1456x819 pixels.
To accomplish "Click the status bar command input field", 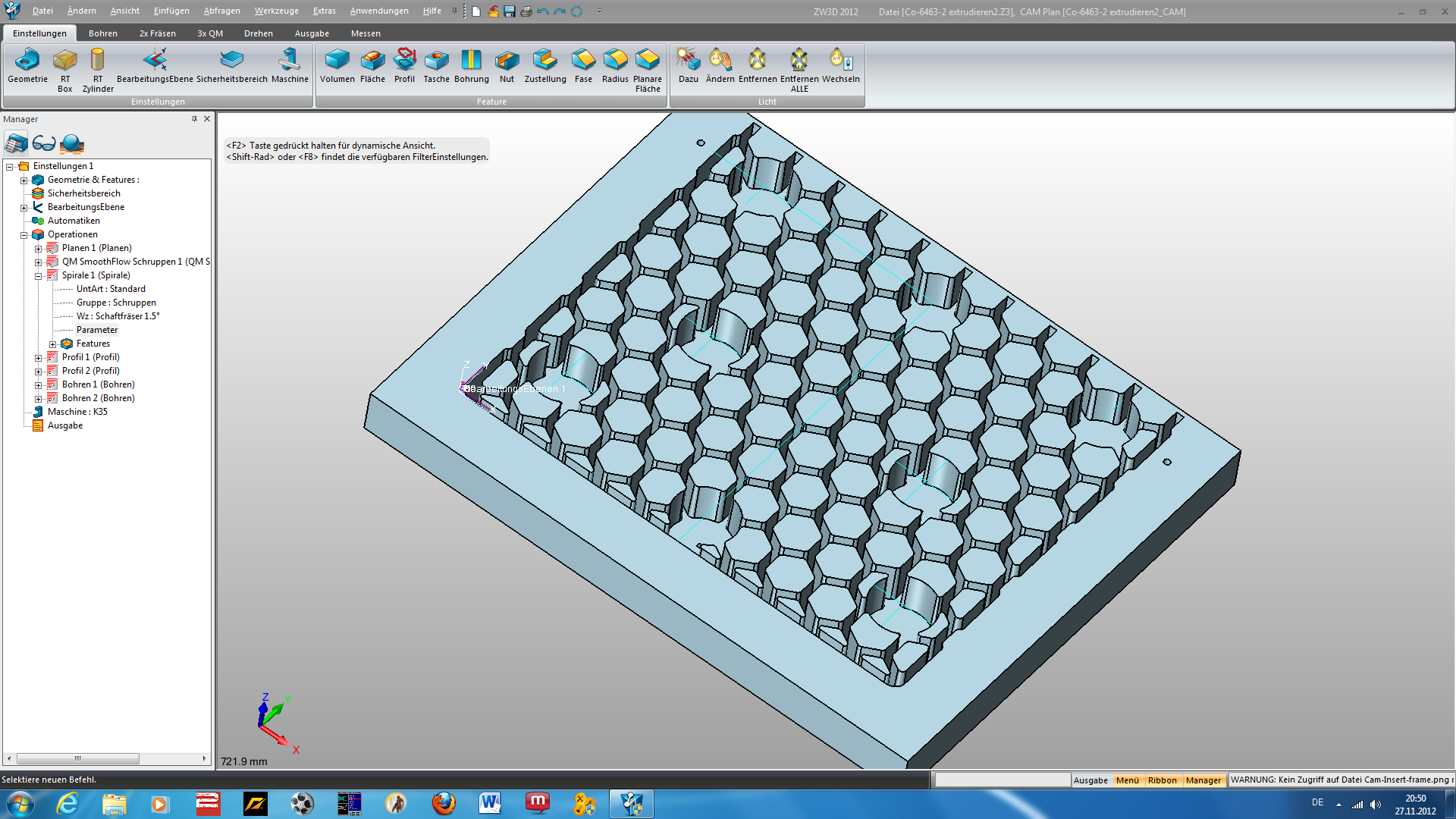I will 1002,780.
